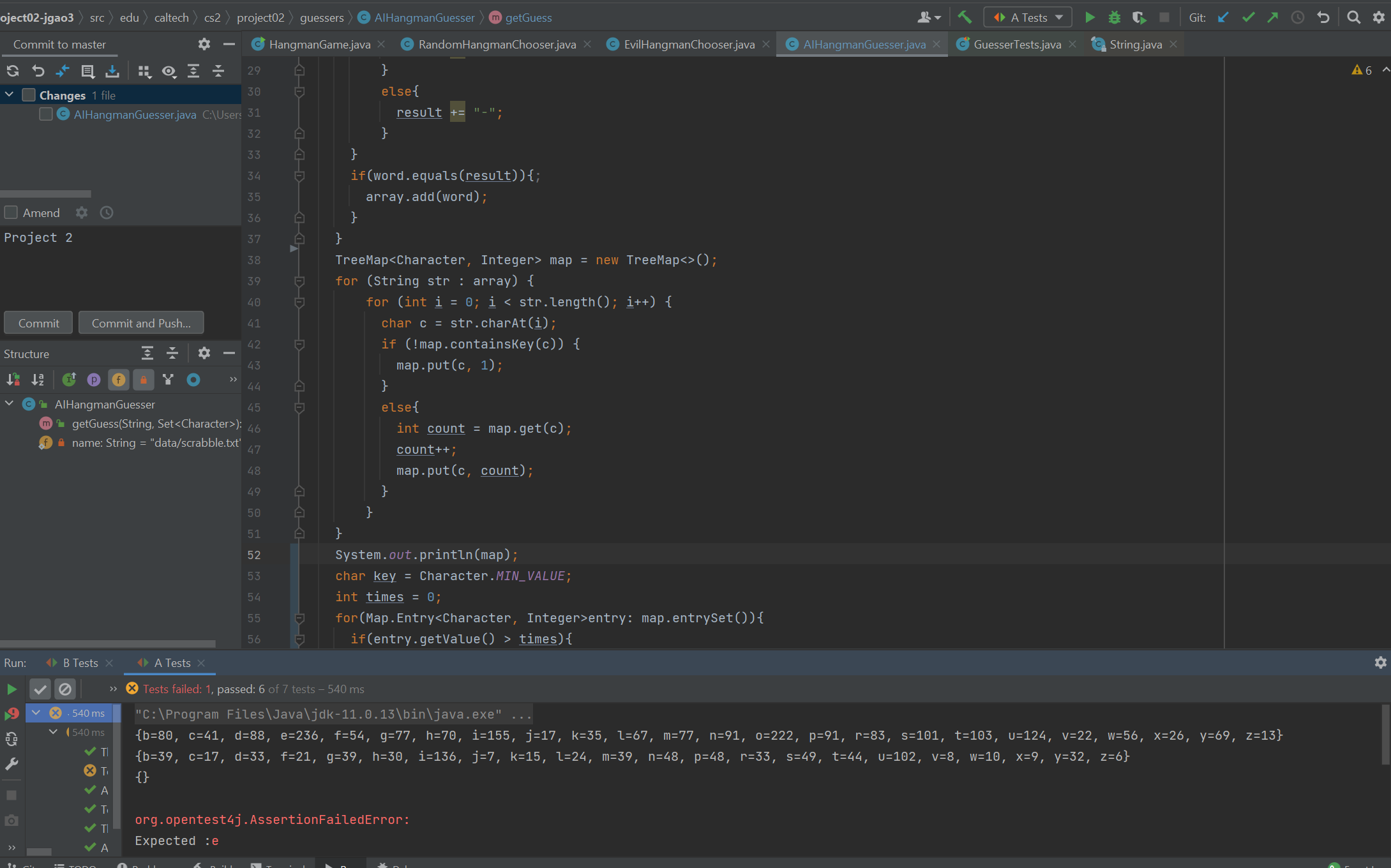Switch to the GuesserTests.java tab
This screenshot has width=1391, height=868.
1016,44
